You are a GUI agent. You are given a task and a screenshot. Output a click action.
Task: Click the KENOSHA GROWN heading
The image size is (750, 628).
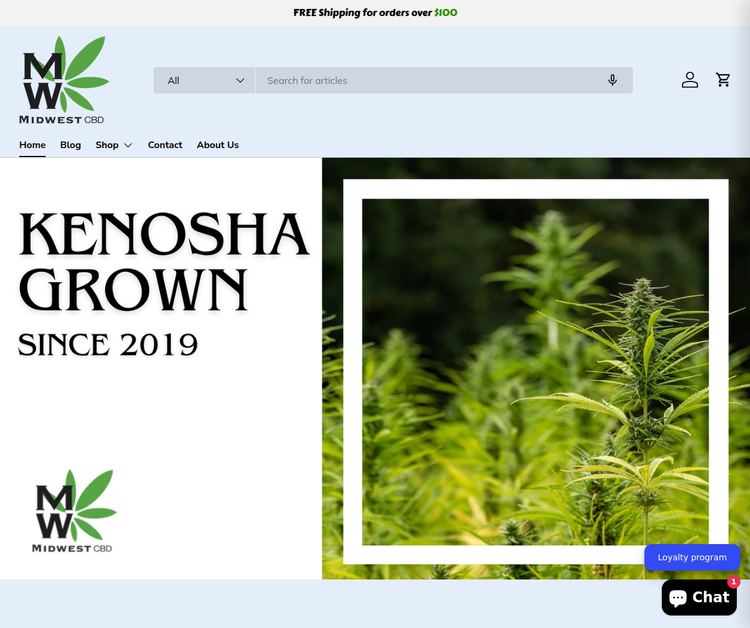point(164,262)
